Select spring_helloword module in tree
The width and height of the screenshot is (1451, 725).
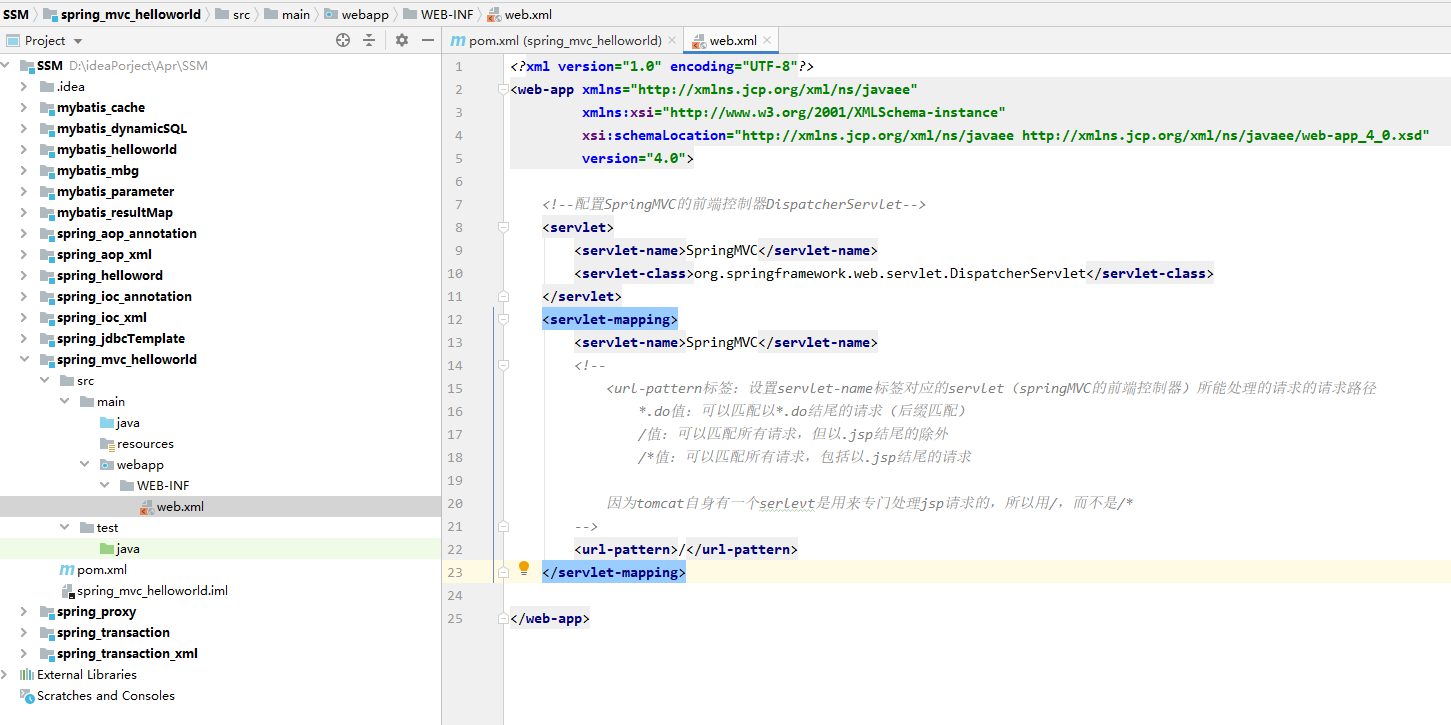[110, 276]
